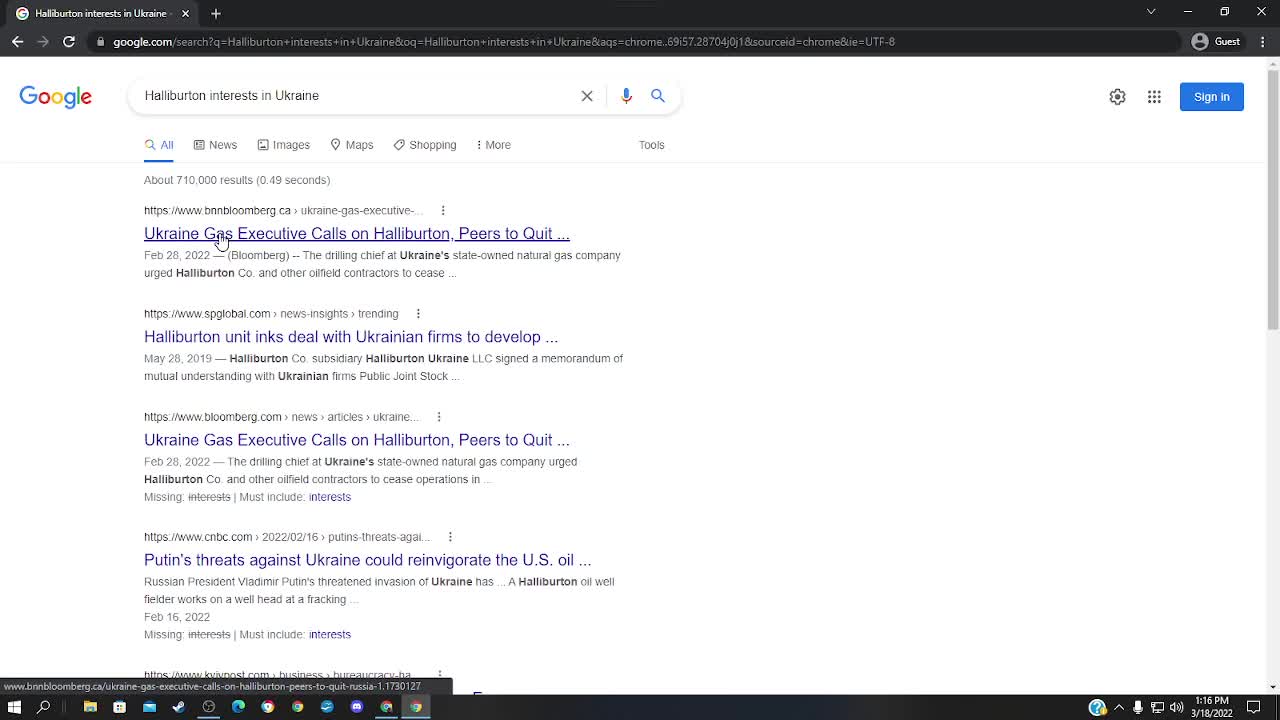
Task: Click the page vertical scrollbar thumb
Action: pyautogui.click(x=1272, y=200)
